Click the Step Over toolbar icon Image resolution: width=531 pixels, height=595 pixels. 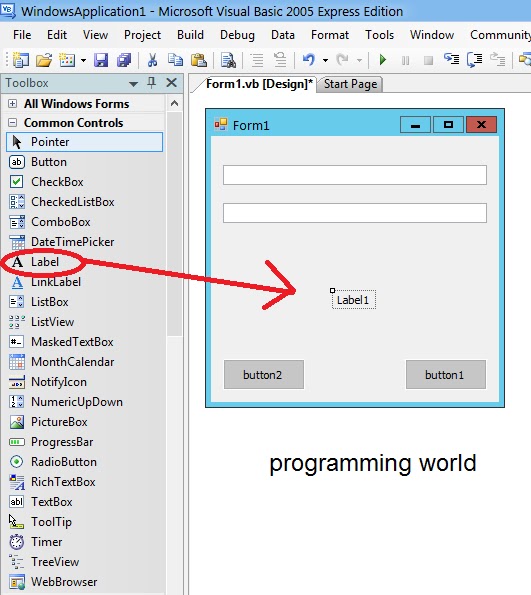tap(474, 60)
